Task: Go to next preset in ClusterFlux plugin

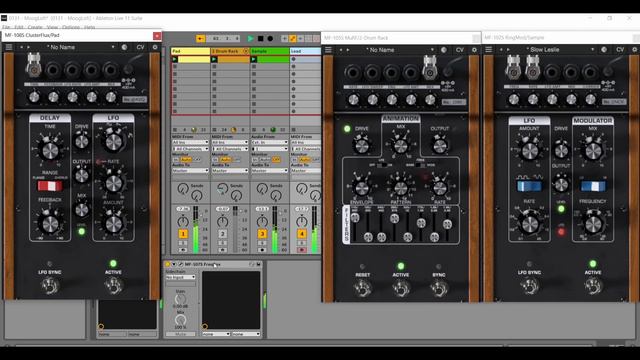Action: click(x=28, y=47)
